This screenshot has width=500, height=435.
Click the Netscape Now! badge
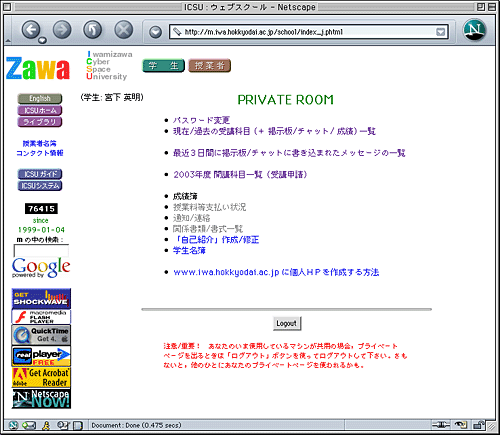pos(41,398)
